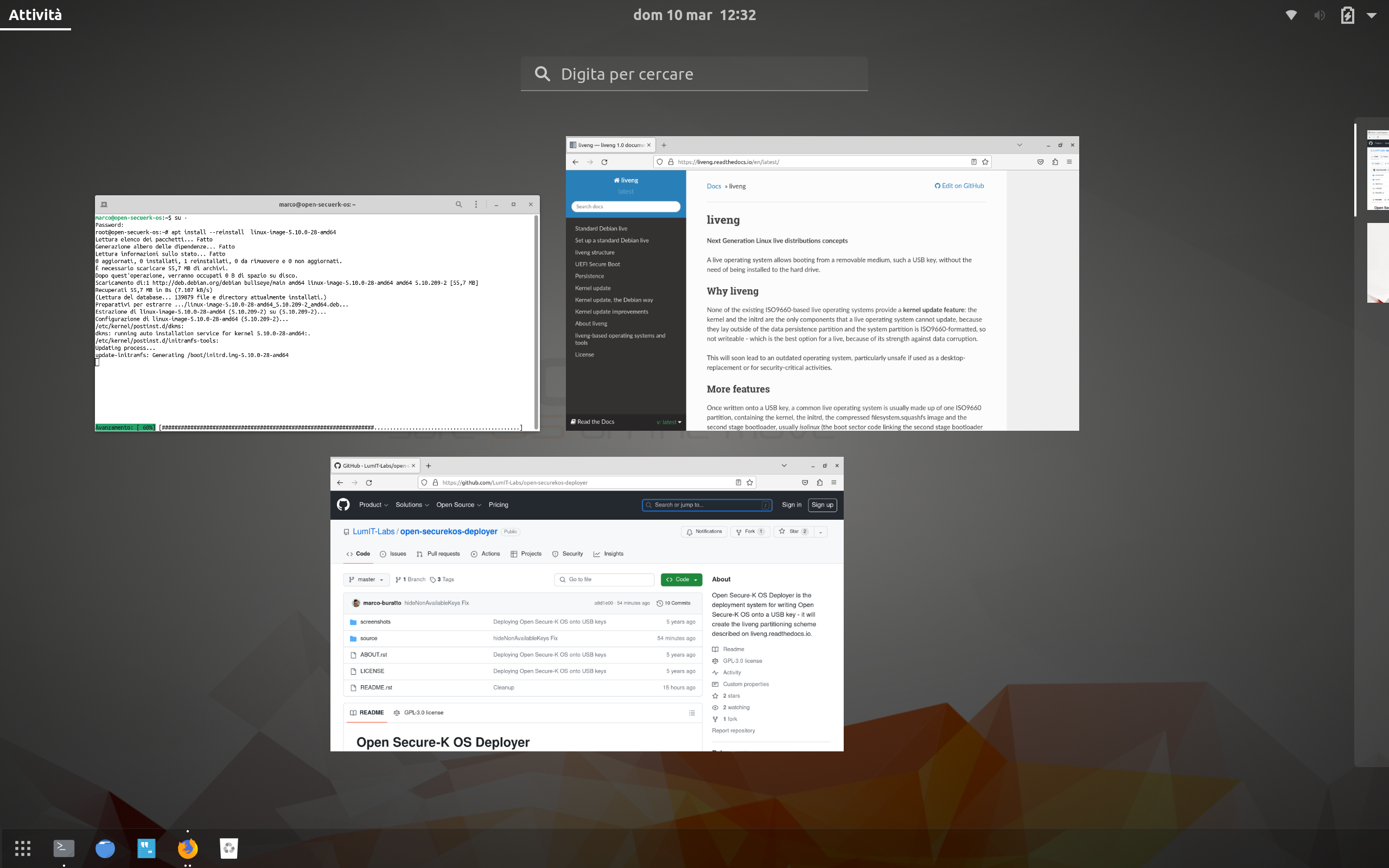Open Firefox hamburger menu in liveng window
The width and height of the screenshot is (1389, 868).
[1069, 162]
